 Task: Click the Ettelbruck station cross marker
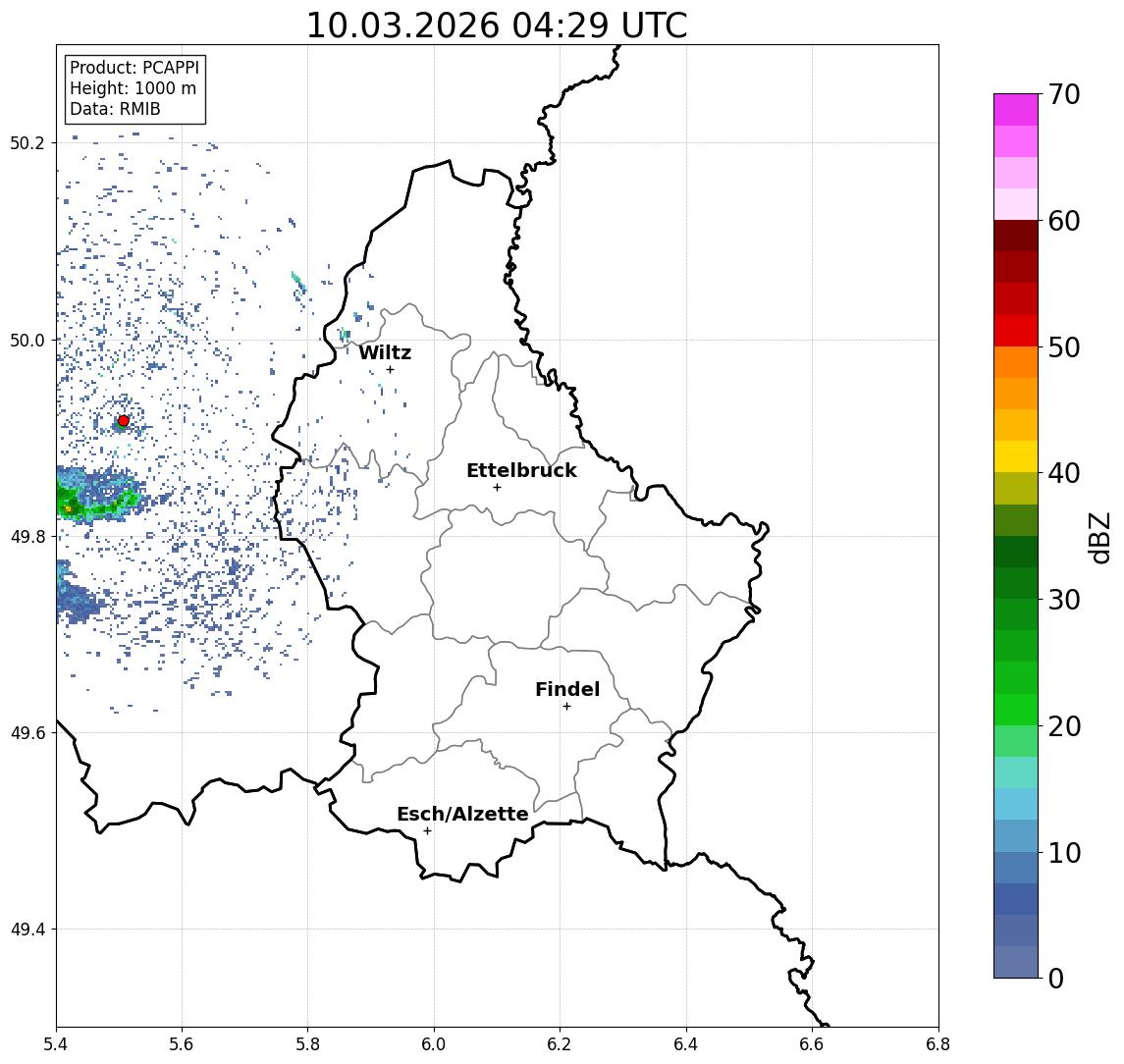tap(497, 488)
